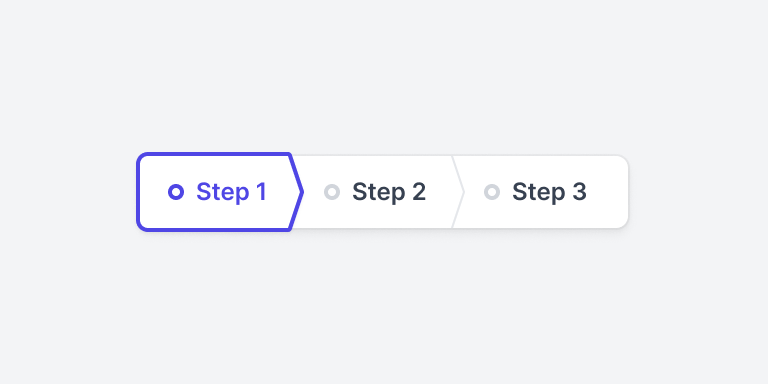Switch to the Step 3 segment
This screenshot has width=768, height=384.
(x=541, y=192)
